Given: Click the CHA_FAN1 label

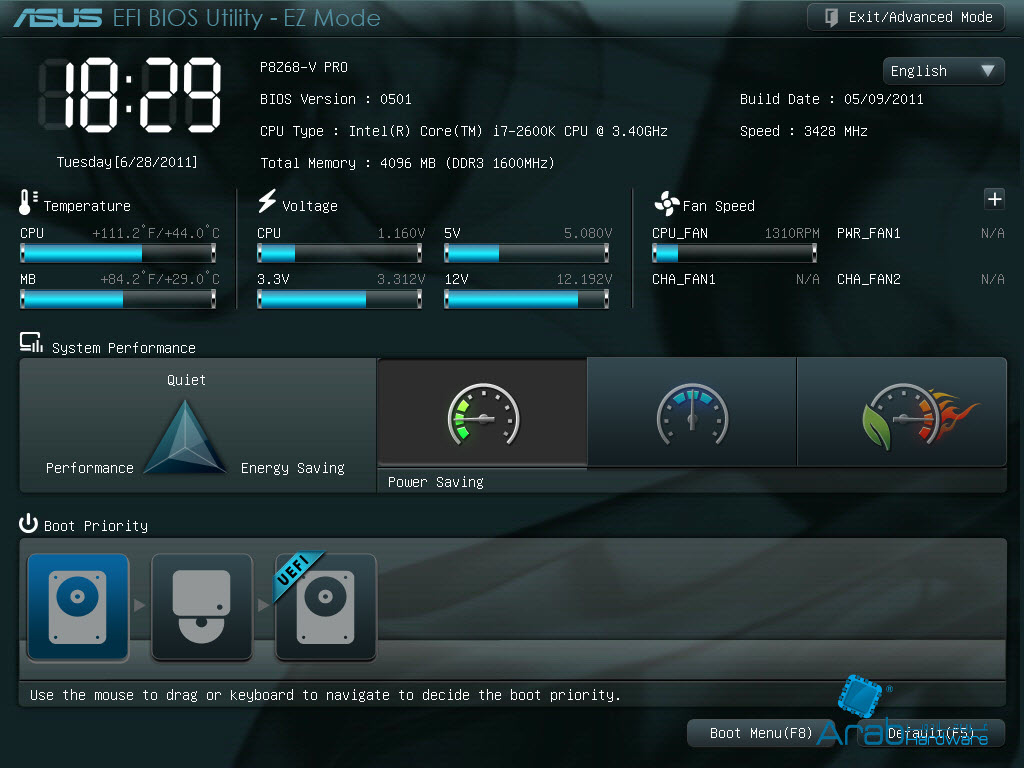Looking at the screenshot, I should click(x=684, y=280).
